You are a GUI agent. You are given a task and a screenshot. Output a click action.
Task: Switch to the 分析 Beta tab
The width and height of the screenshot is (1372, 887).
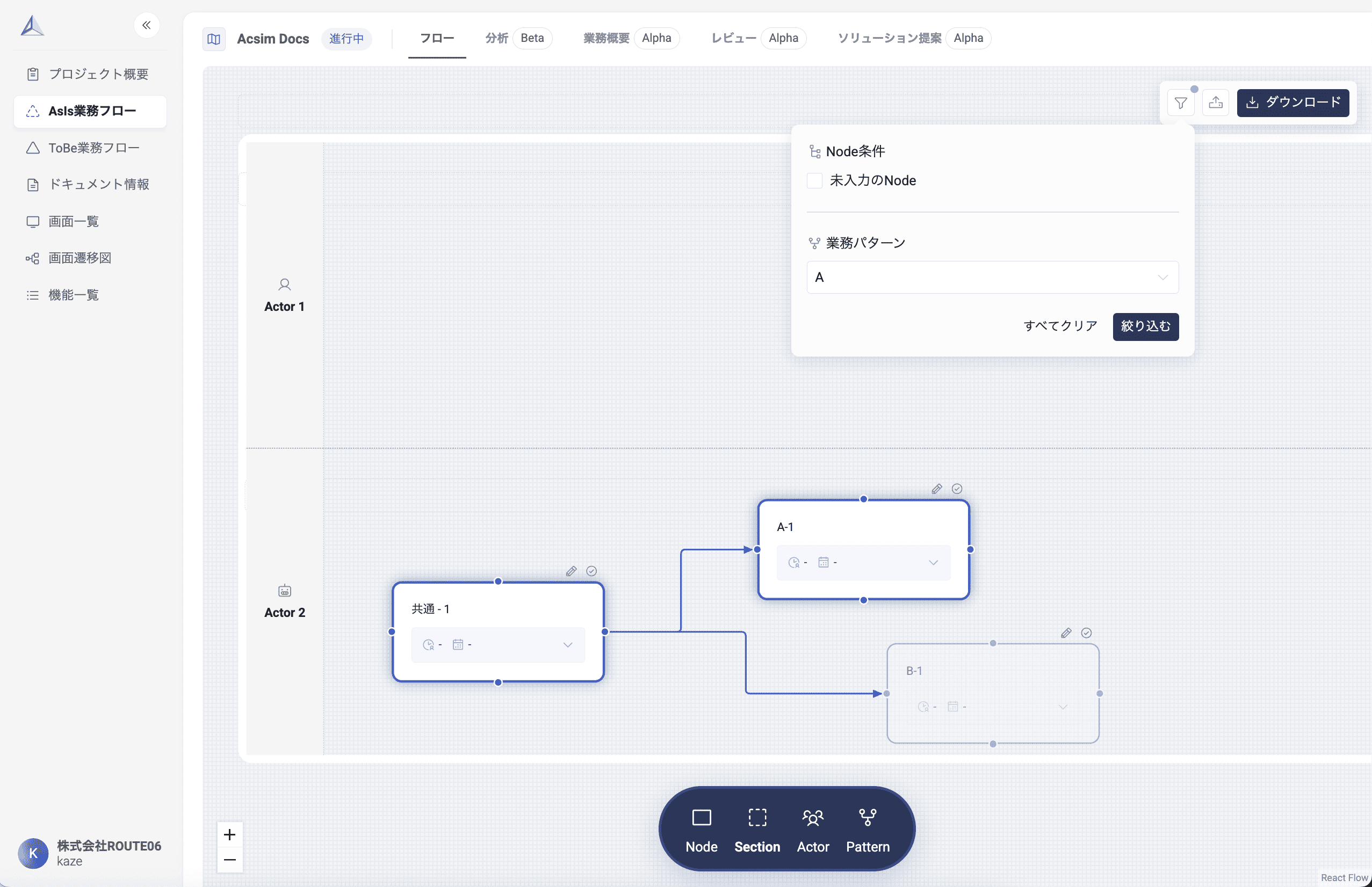(518, 39)
